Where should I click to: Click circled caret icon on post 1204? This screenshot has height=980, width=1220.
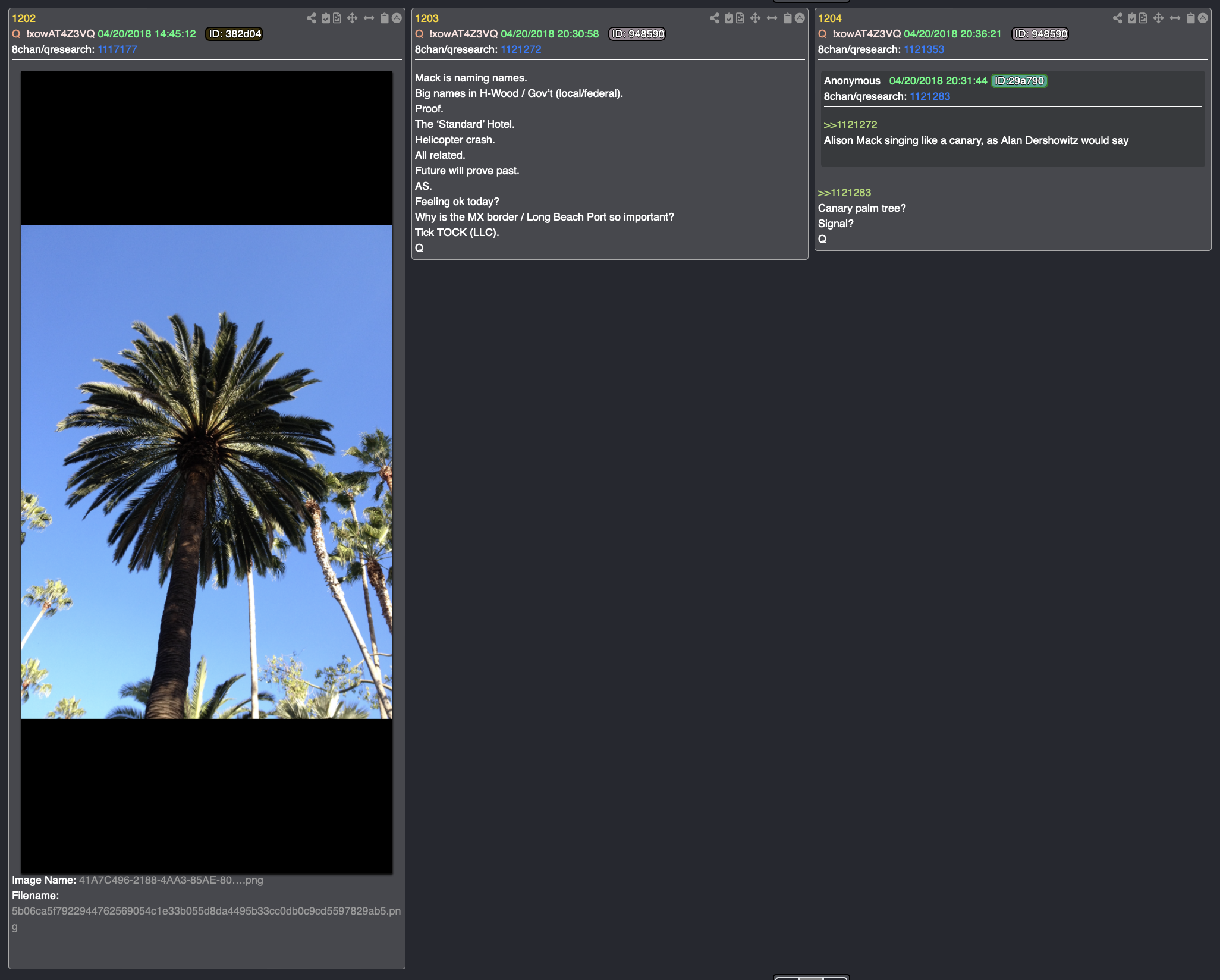1203,18
